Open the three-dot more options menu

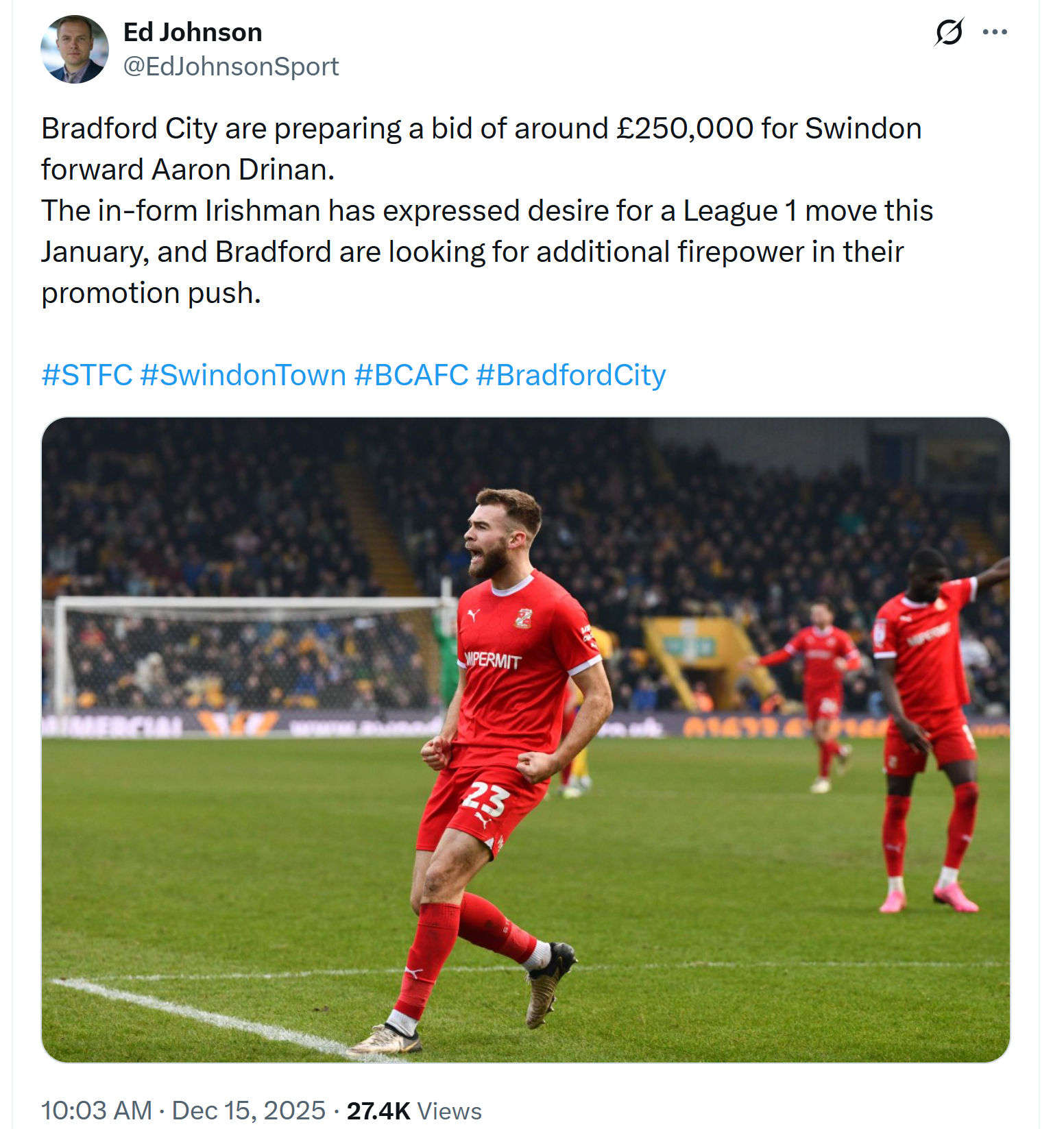point(995,32)
